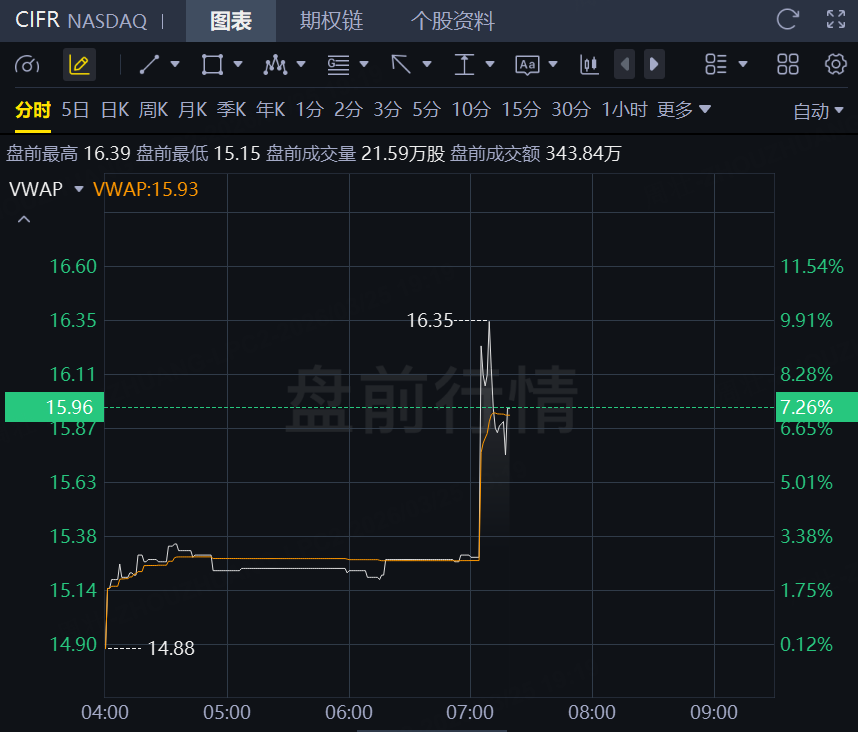Click the 盘前成交额 343.84万 statistic
Viewport: 858px width, 732px height.
point(535,154)
